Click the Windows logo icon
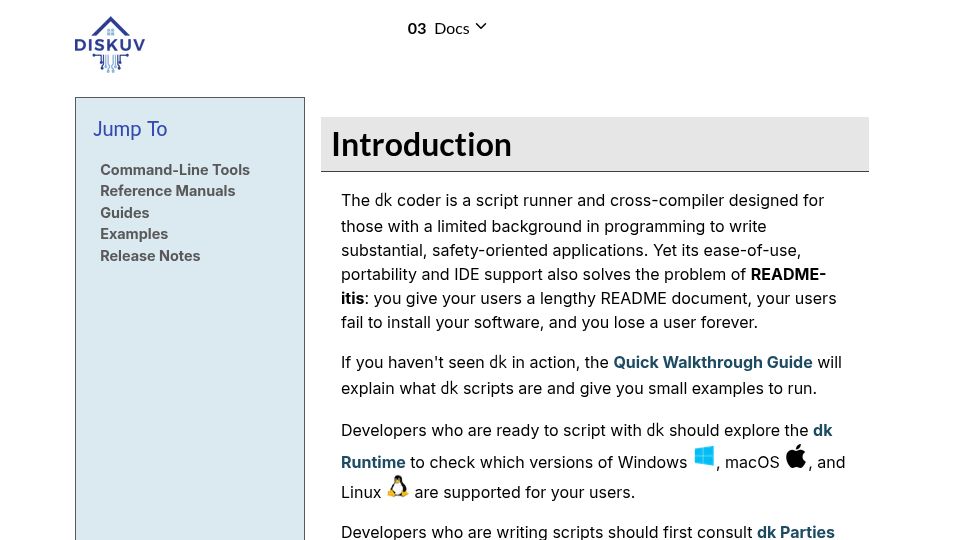The image size is (960, 540). (x=704, y=456)
